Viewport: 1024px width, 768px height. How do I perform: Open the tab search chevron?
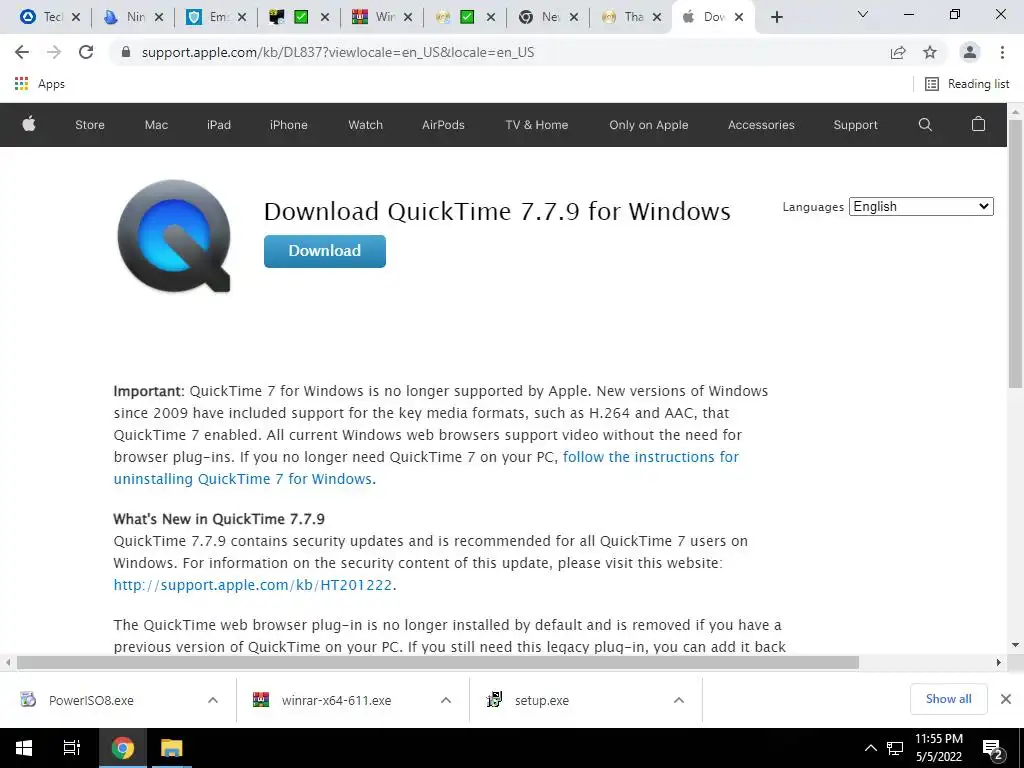(863, 14)
